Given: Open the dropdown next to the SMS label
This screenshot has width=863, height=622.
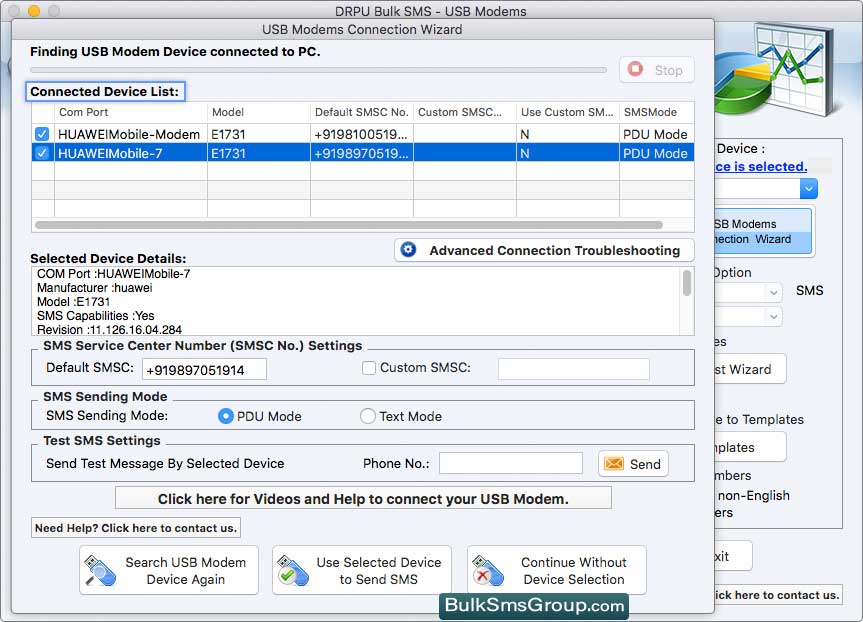Looking at the screenshot, I should coord(773,292).
